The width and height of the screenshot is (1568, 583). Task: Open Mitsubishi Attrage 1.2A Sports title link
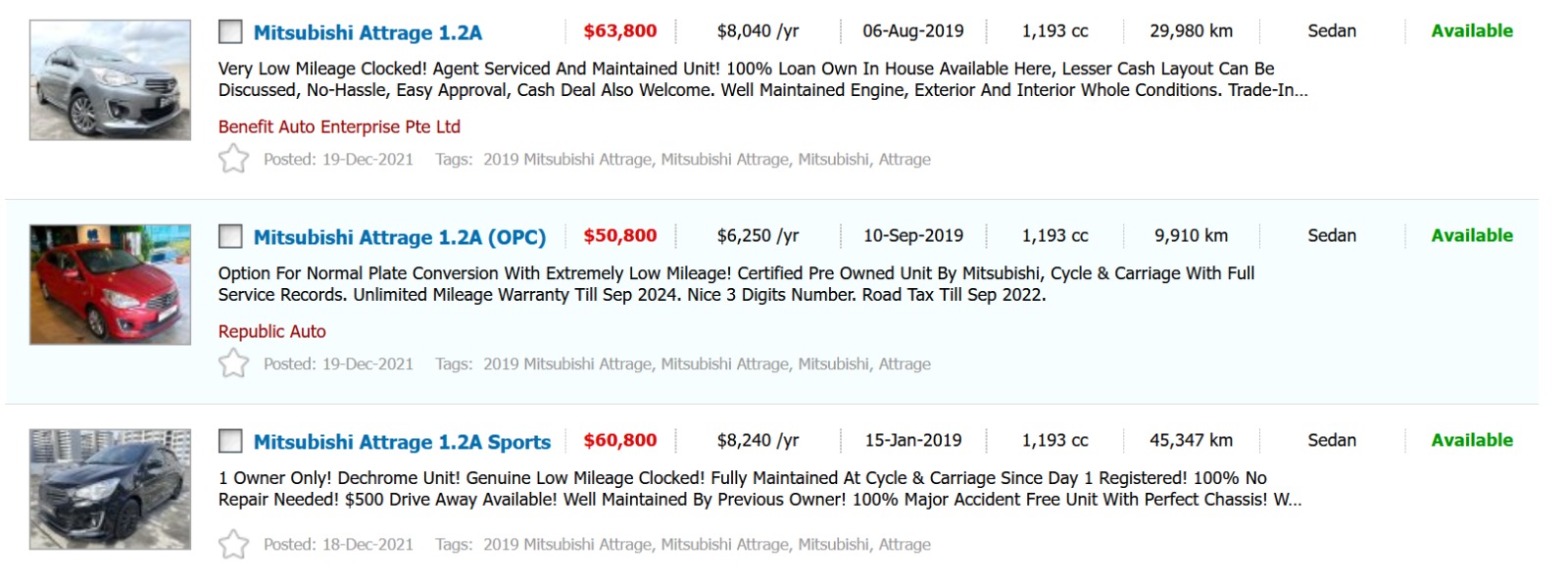click(x=402, y=442)
